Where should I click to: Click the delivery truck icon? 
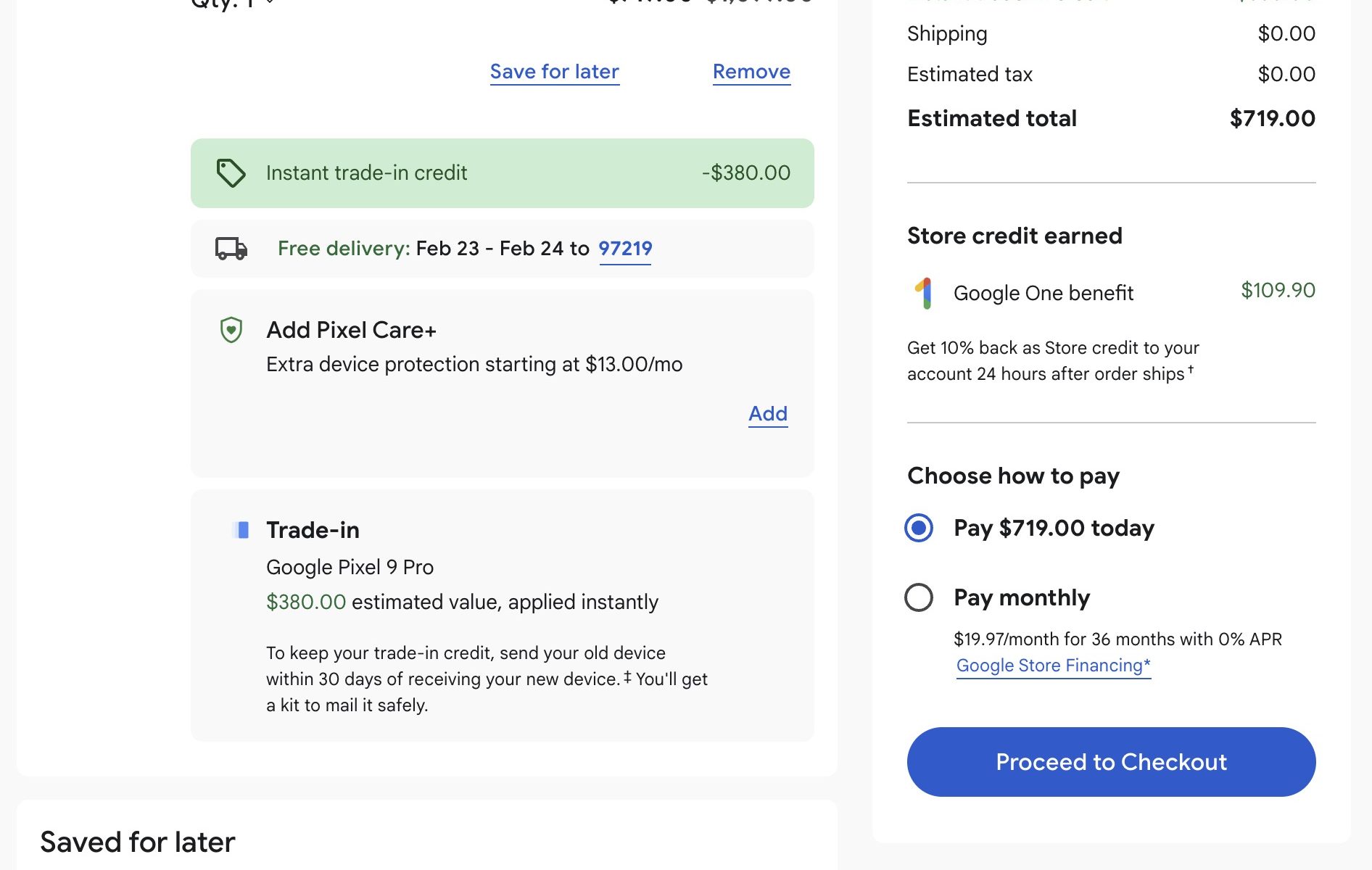point(231,249)
